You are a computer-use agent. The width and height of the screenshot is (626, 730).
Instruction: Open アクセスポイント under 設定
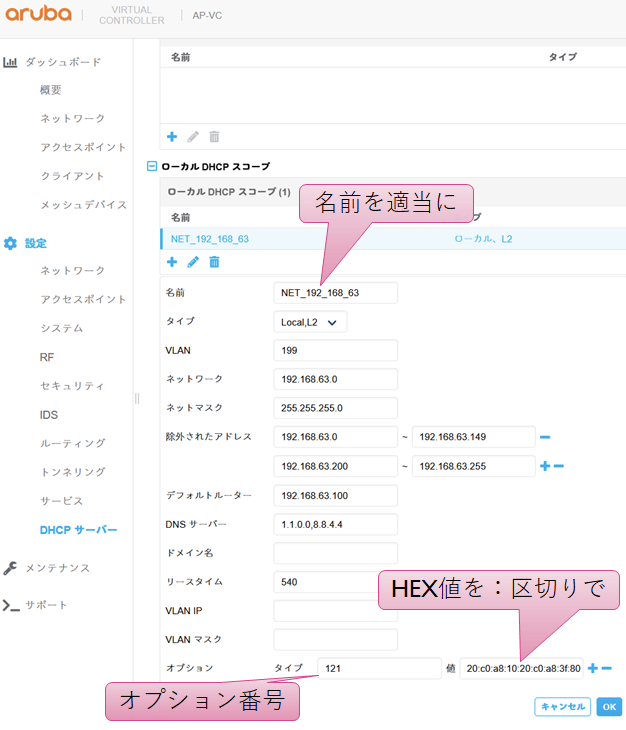(83, 299)
